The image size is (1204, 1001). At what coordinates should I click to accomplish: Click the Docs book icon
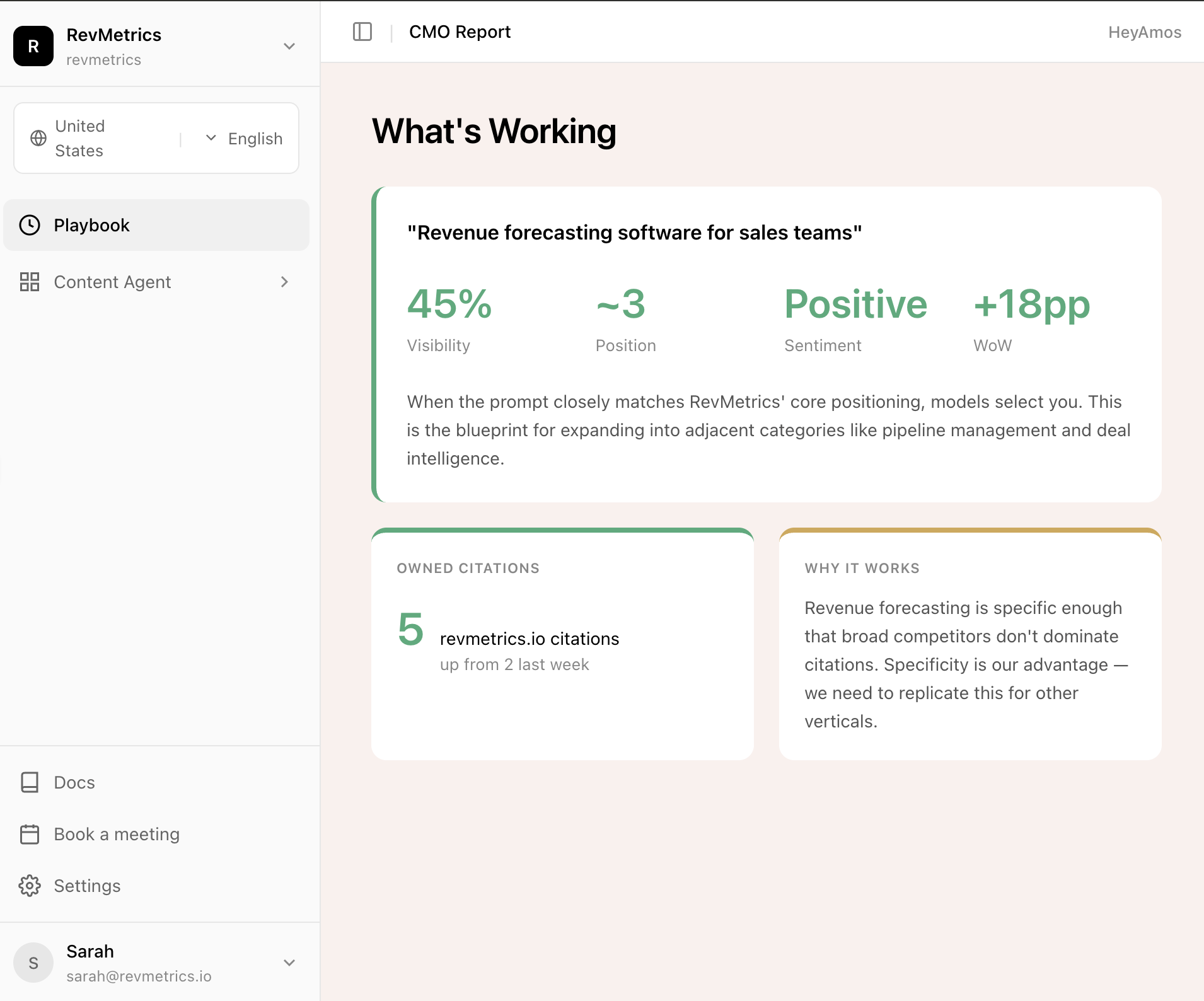coord(30,782)
